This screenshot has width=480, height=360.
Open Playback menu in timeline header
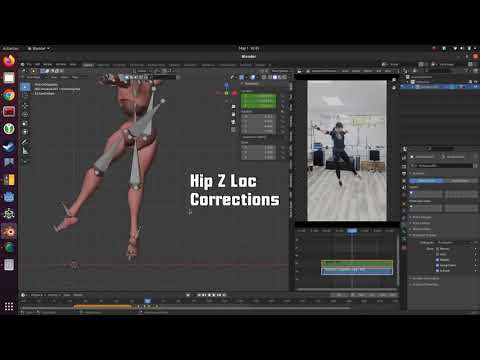click(37, 295)
